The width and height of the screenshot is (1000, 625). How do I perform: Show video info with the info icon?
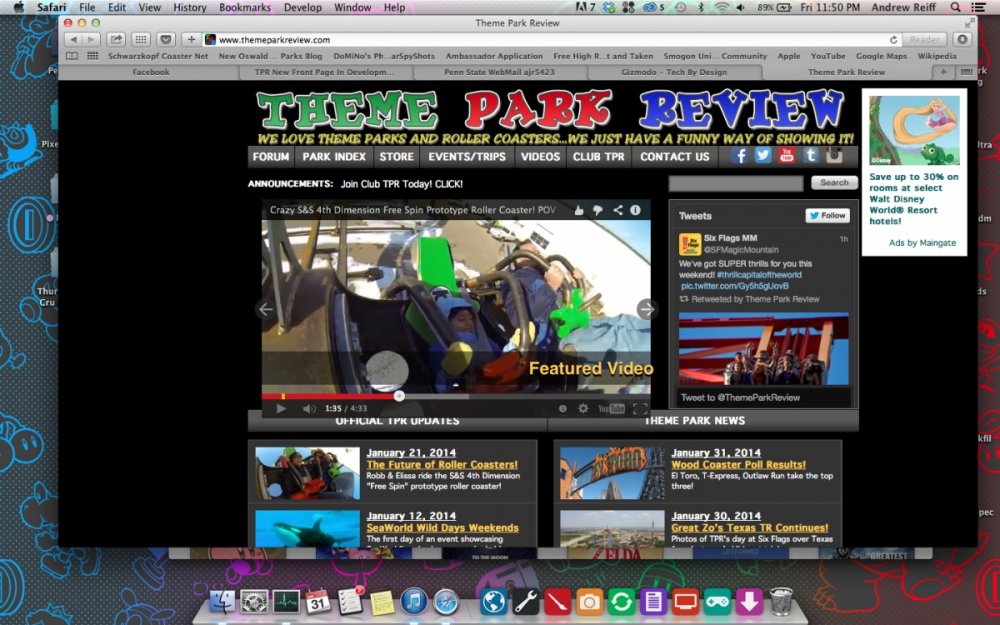click(x=635, y=210)
